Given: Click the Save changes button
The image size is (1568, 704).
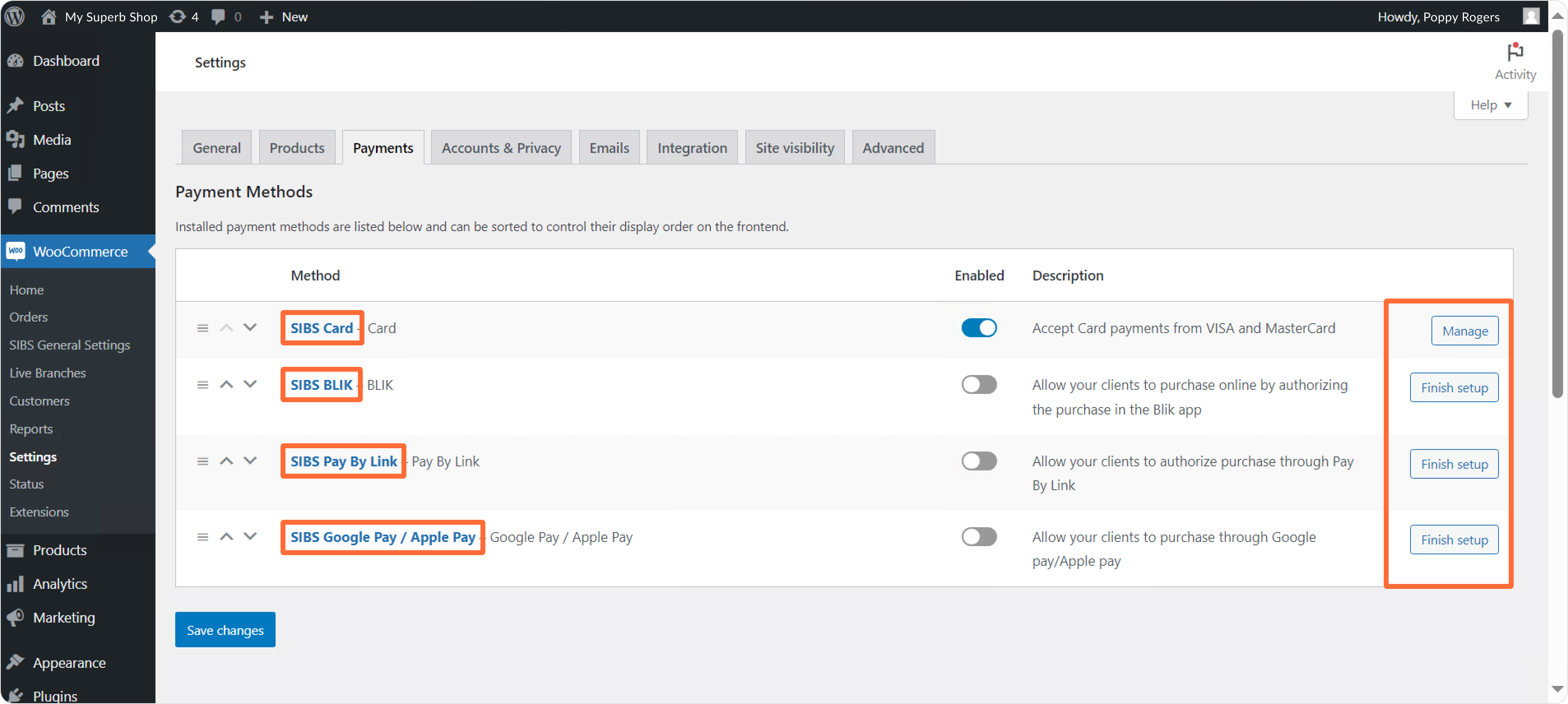Looking at the screenshot, I should (225, 630).
